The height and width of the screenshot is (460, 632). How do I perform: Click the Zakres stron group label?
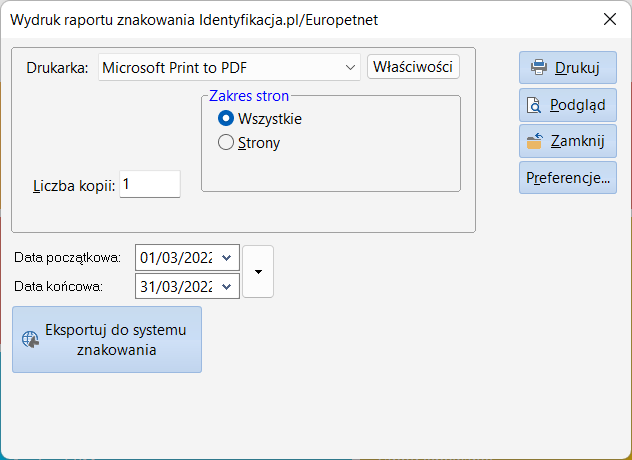click(249, 96)
